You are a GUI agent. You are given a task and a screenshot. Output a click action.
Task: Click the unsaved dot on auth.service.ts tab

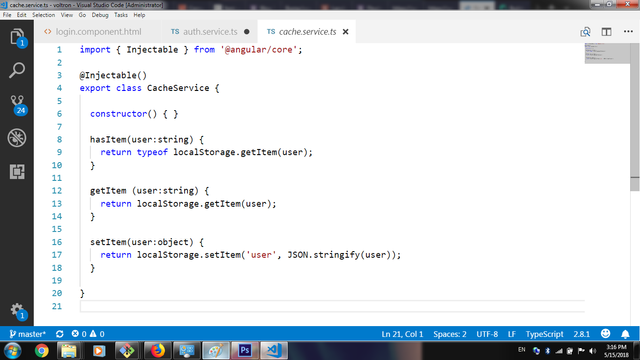pos(247,31)
